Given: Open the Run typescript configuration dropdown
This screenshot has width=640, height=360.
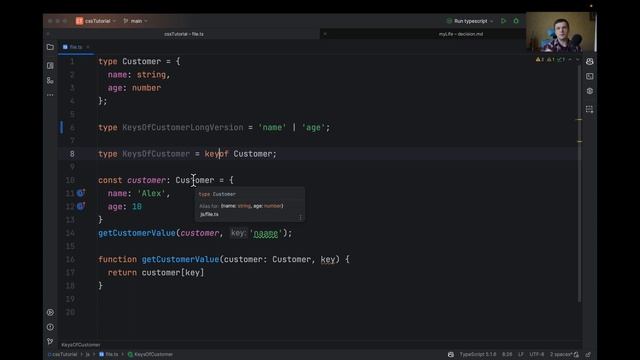Looking at the screenshot, I should 470,21.
